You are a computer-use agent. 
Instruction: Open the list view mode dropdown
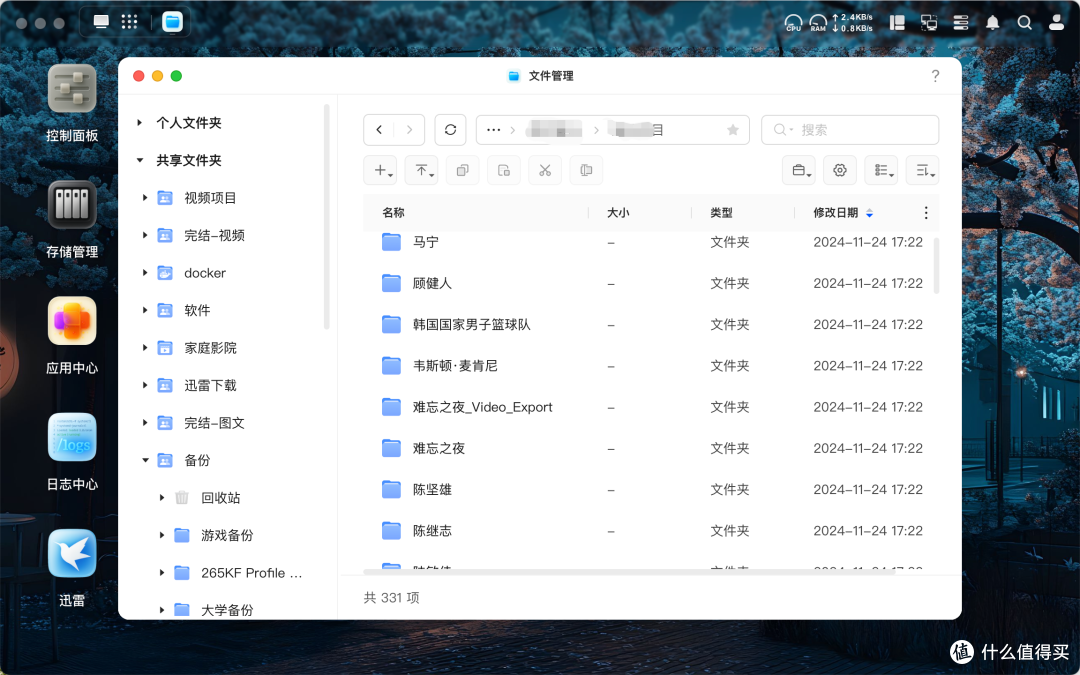click(881, 170)
